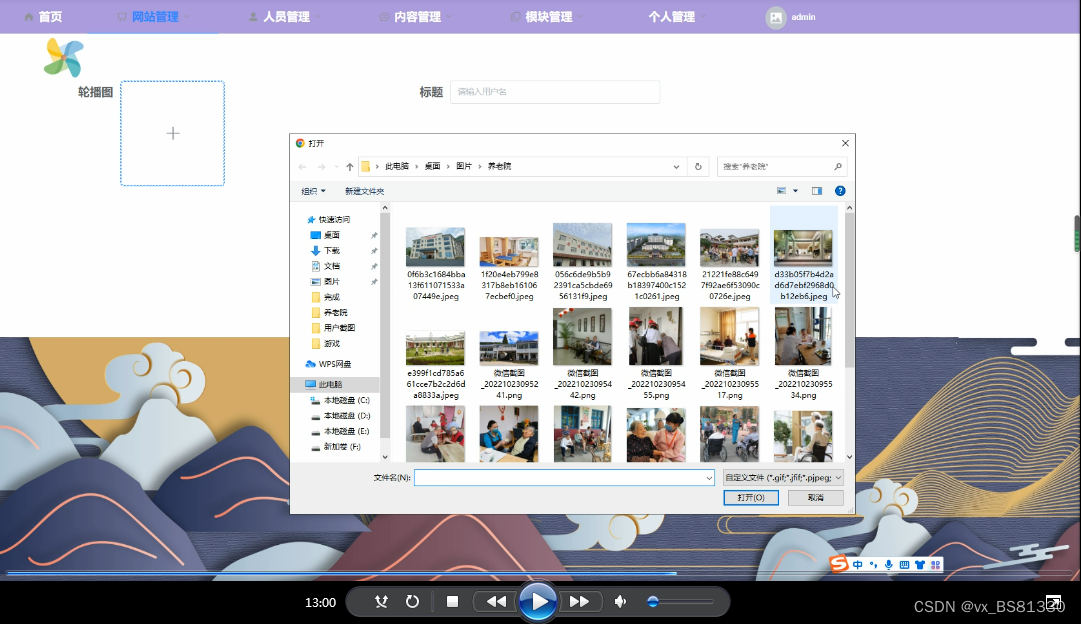The image size is (1081, 624).
Task: Open the 人员管理 menu
Action: [x=285, y=17]
